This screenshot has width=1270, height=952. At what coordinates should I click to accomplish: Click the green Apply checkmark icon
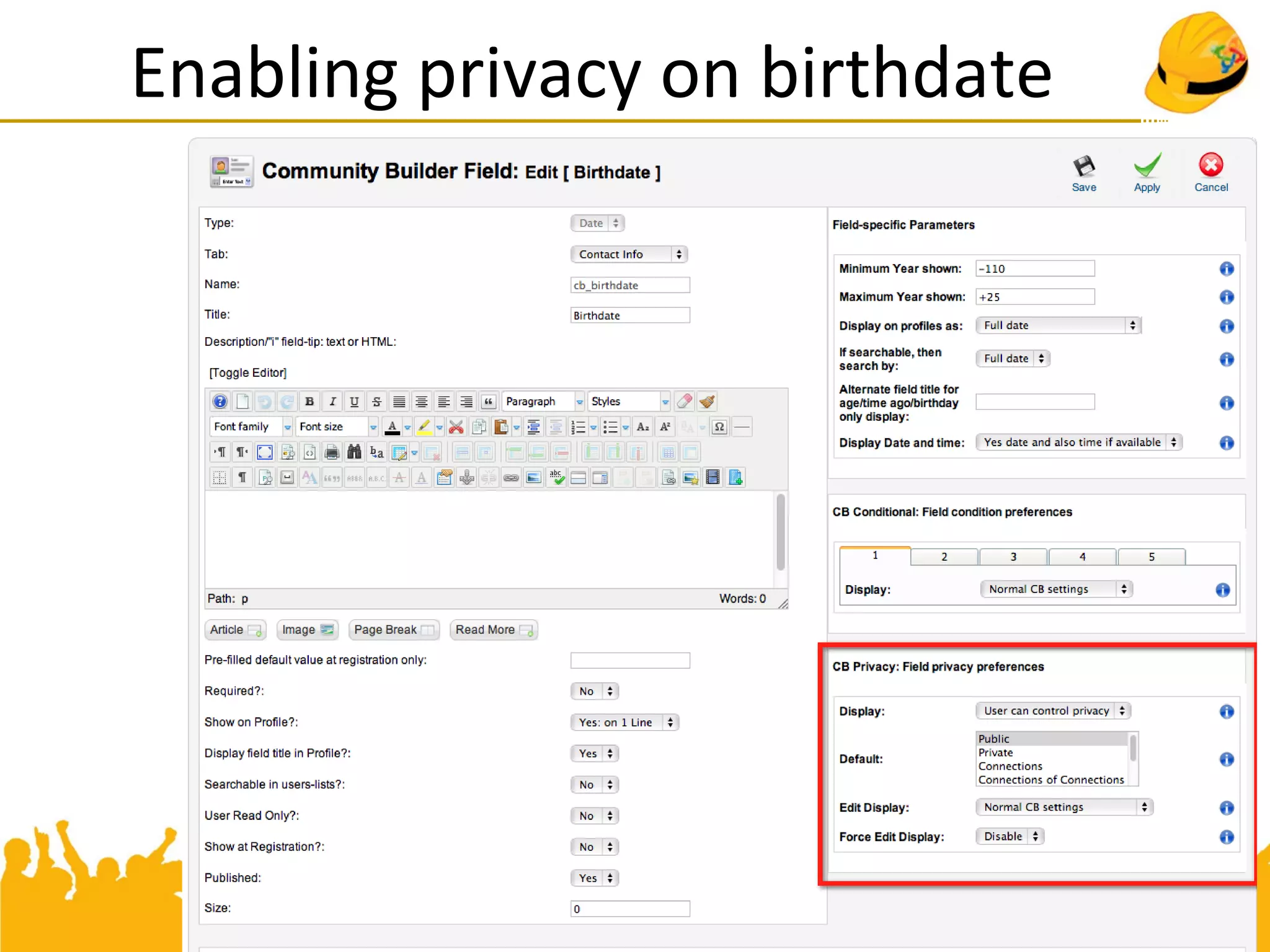(1147, 165)
